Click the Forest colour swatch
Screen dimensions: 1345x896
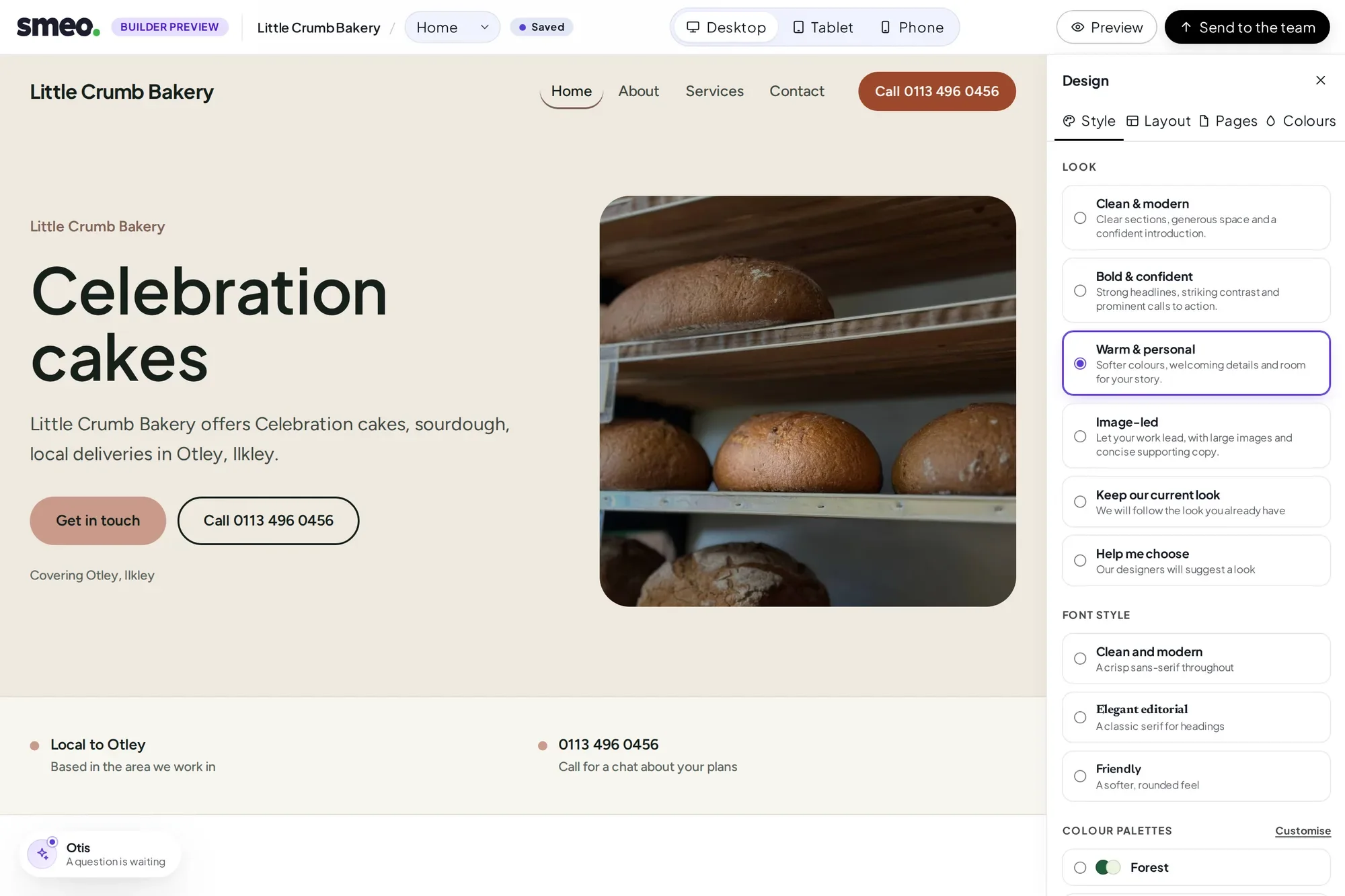tap(1108, 868)
